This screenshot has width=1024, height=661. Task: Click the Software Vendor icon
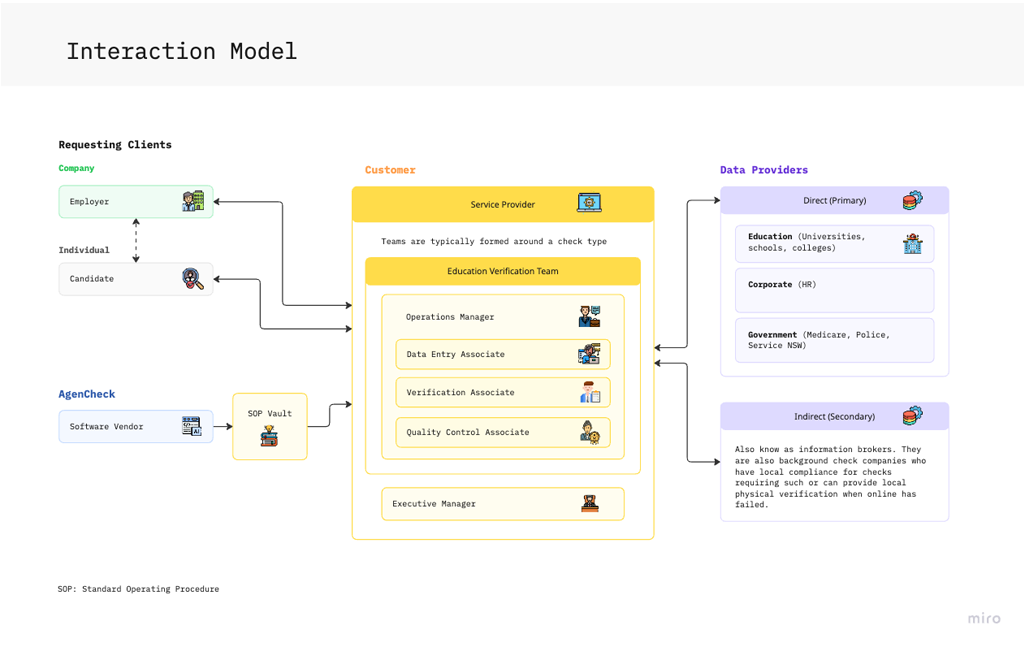coord(192,427)
